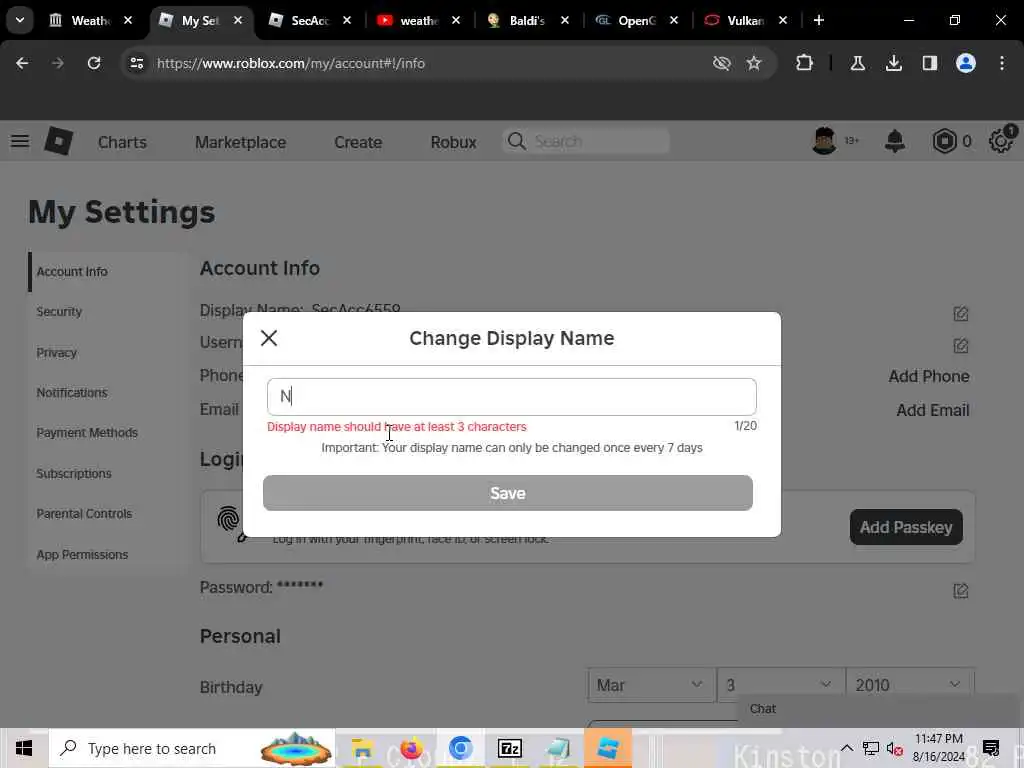The width and height of the screenshot is (1024, 768).
Task: Click the Save button in dialog
Action: [507, 493]
